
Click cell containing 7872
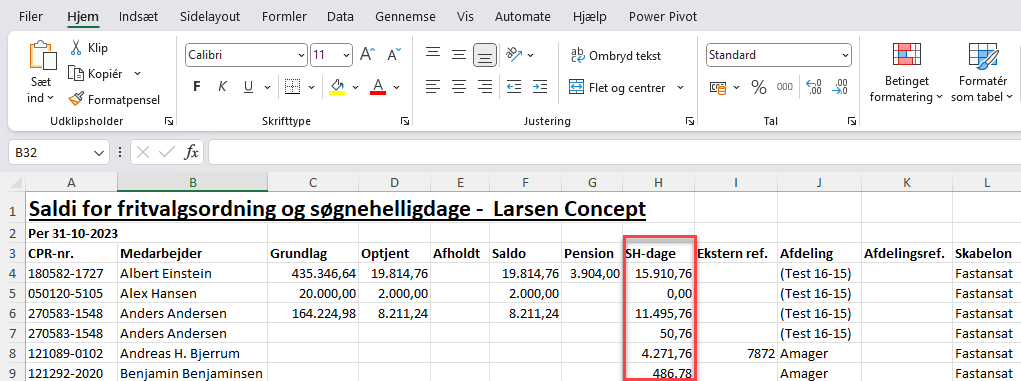[x=736, y=354]
